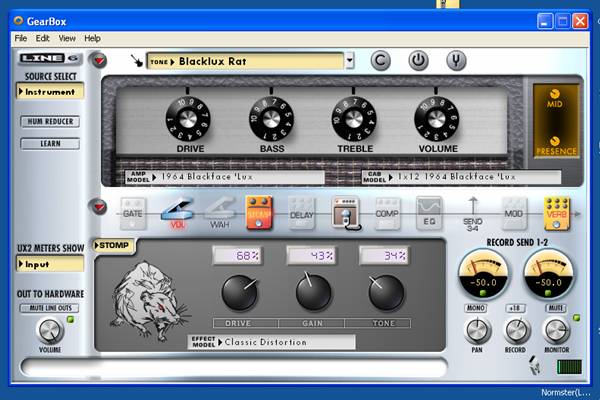
Task: Click the small guitar player icon
Action: pyautogui.click(x=535, y=365)
